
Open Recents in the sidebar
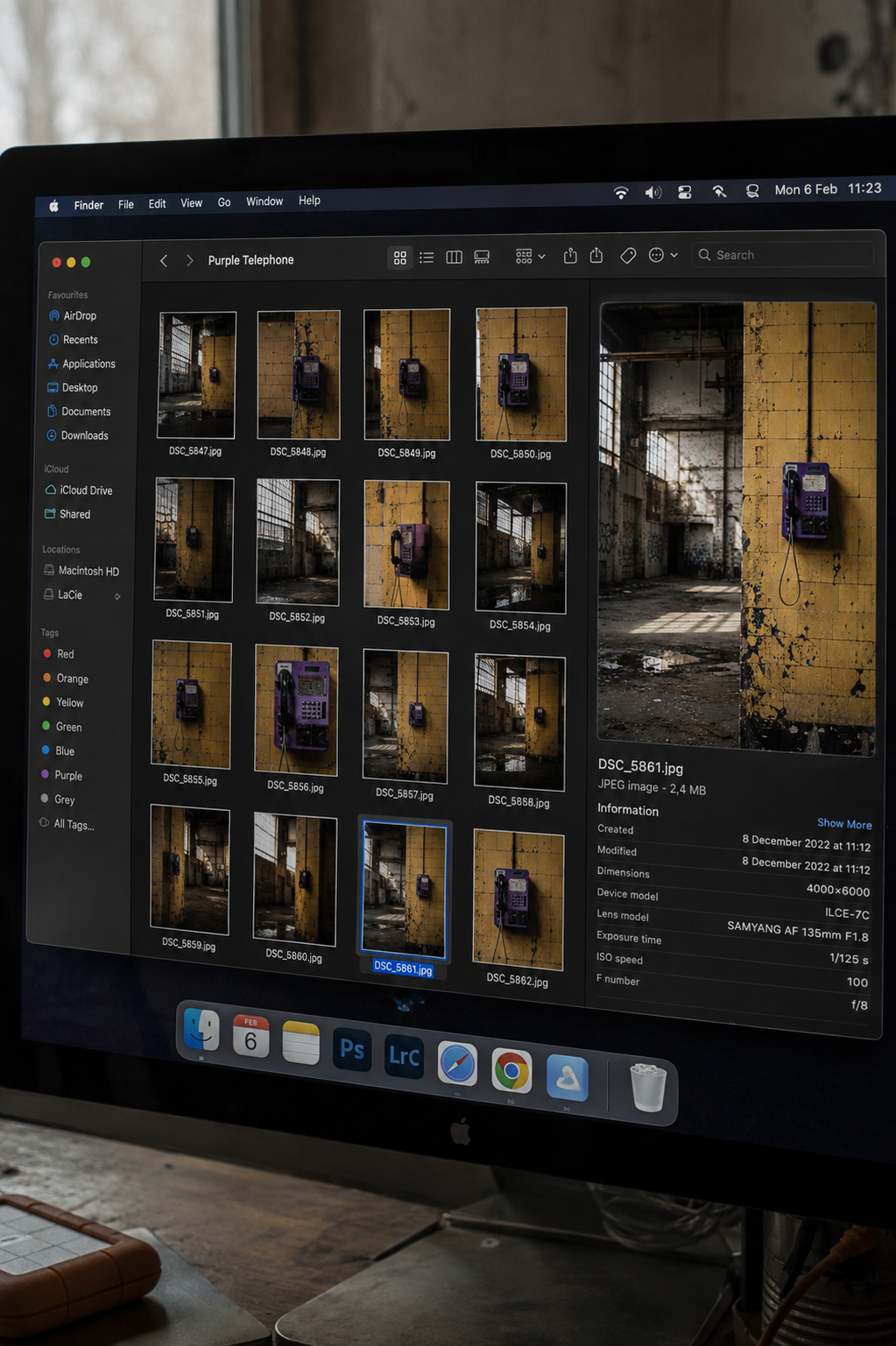(73, 340)
